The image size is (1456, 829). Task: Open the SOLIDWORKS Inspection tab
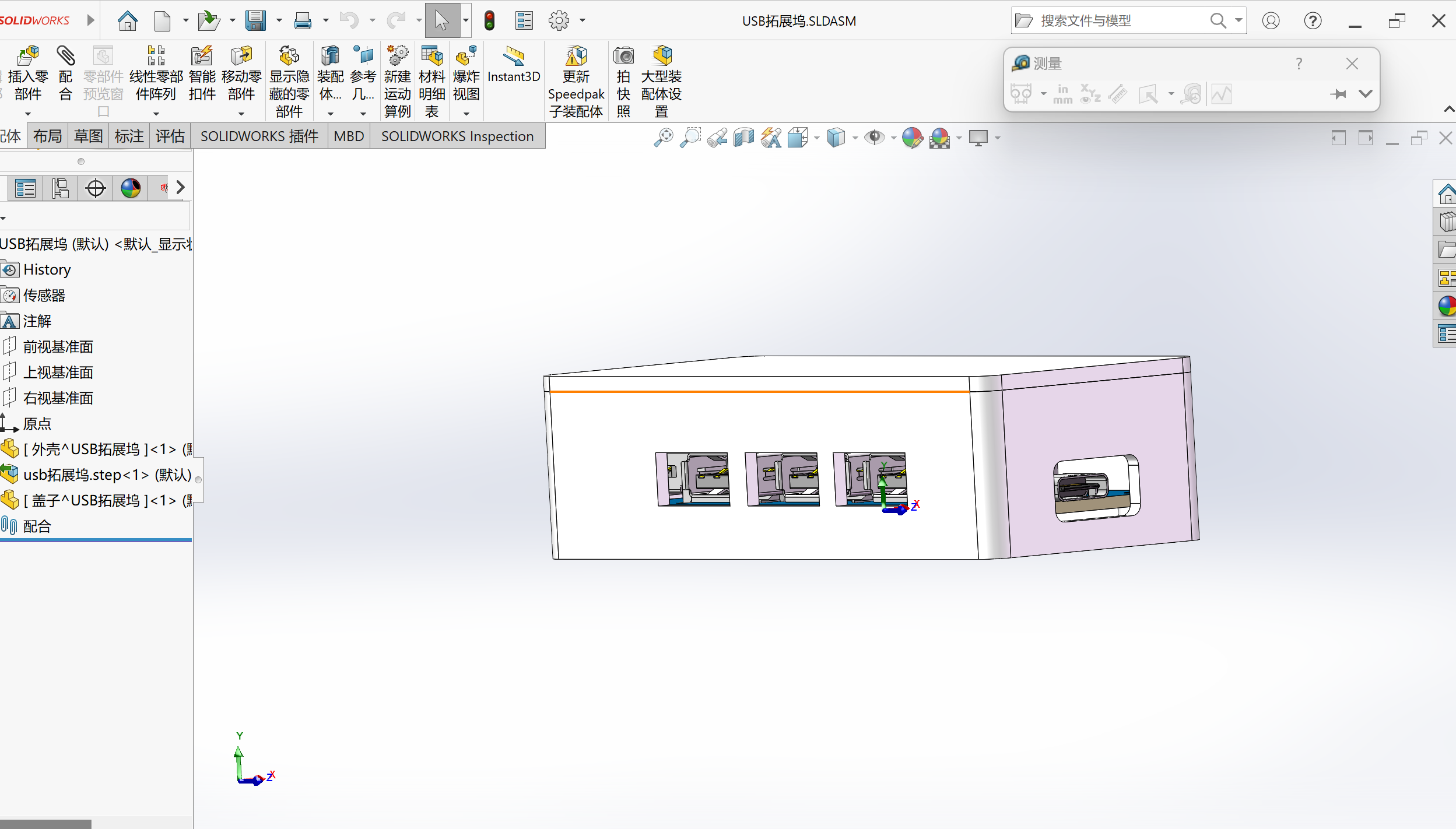pyautogui.click(x=457, y=136)
